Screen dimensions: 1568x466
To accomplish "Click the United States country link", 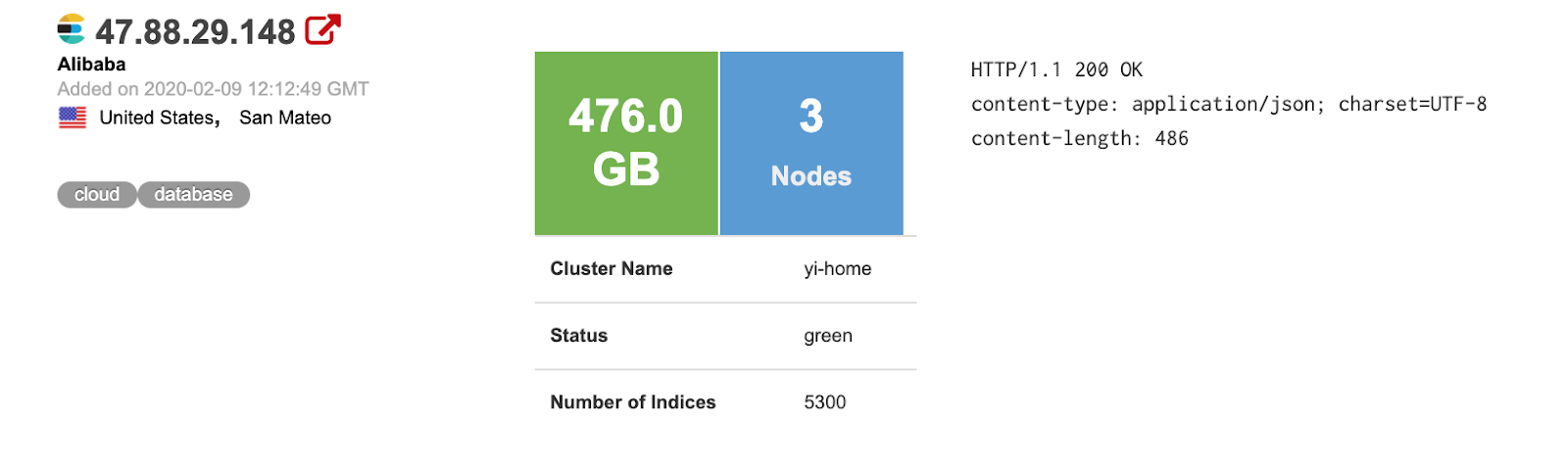I will click(x=157, y=117).
